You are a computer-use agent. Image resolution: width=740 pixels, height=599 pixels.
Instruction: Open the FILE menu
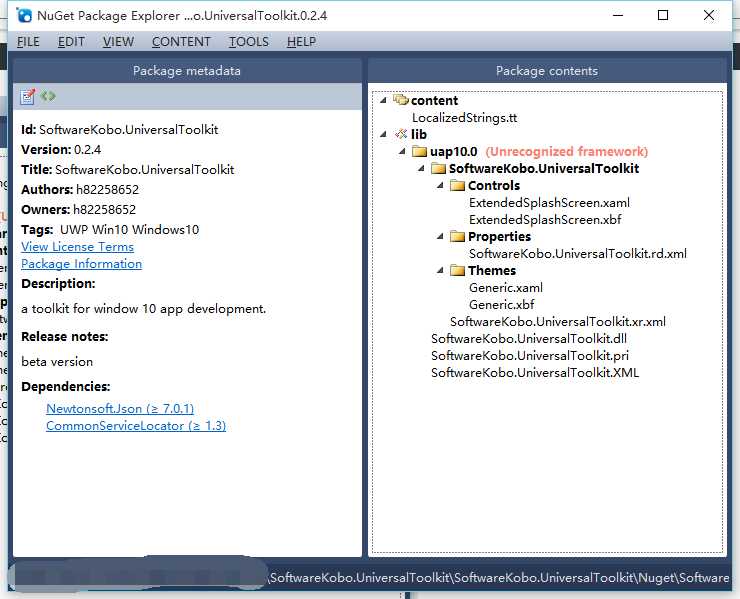pyautogui.click(x=28, y=42)
